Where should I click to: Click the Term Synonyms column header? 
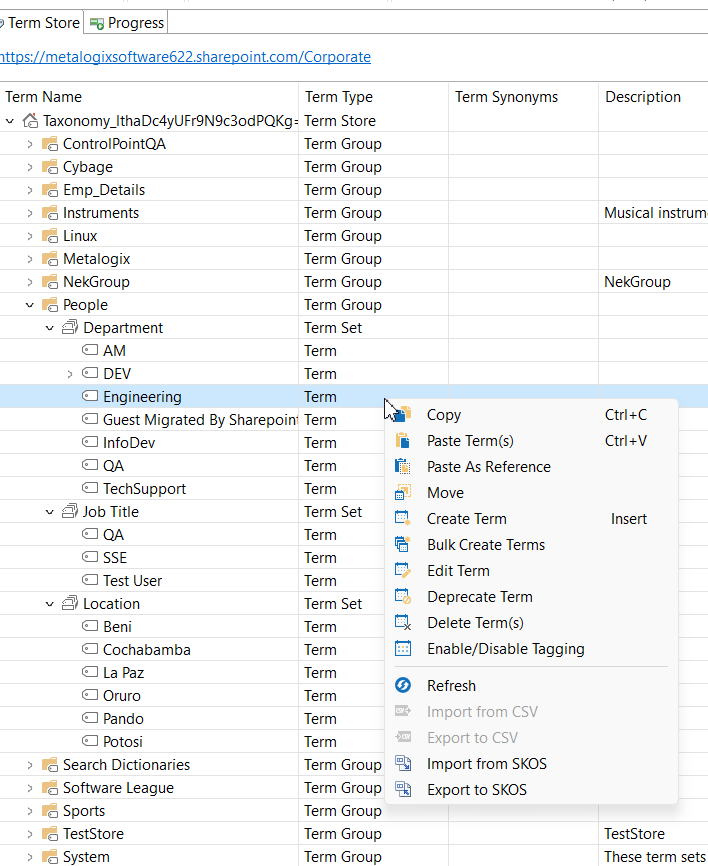coord(506,97)
